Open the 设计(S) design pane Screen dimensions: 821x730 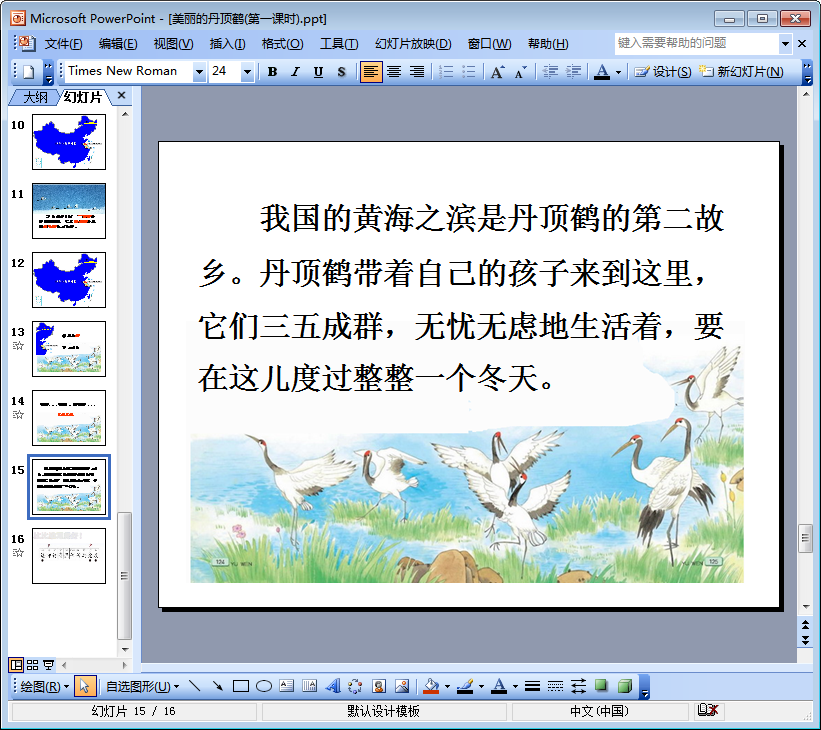662,72
